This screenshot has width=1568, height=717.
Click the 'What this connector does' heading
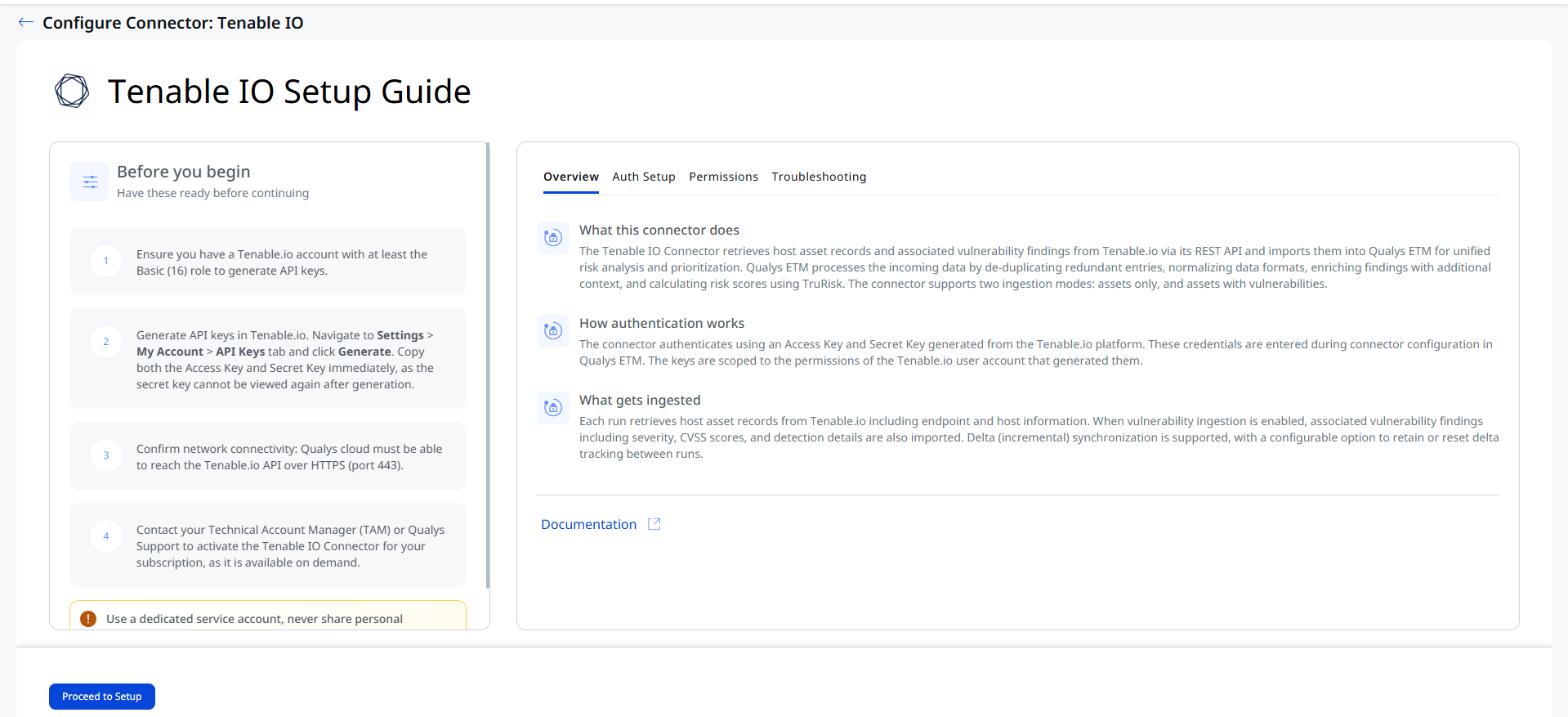coord(659,231)
